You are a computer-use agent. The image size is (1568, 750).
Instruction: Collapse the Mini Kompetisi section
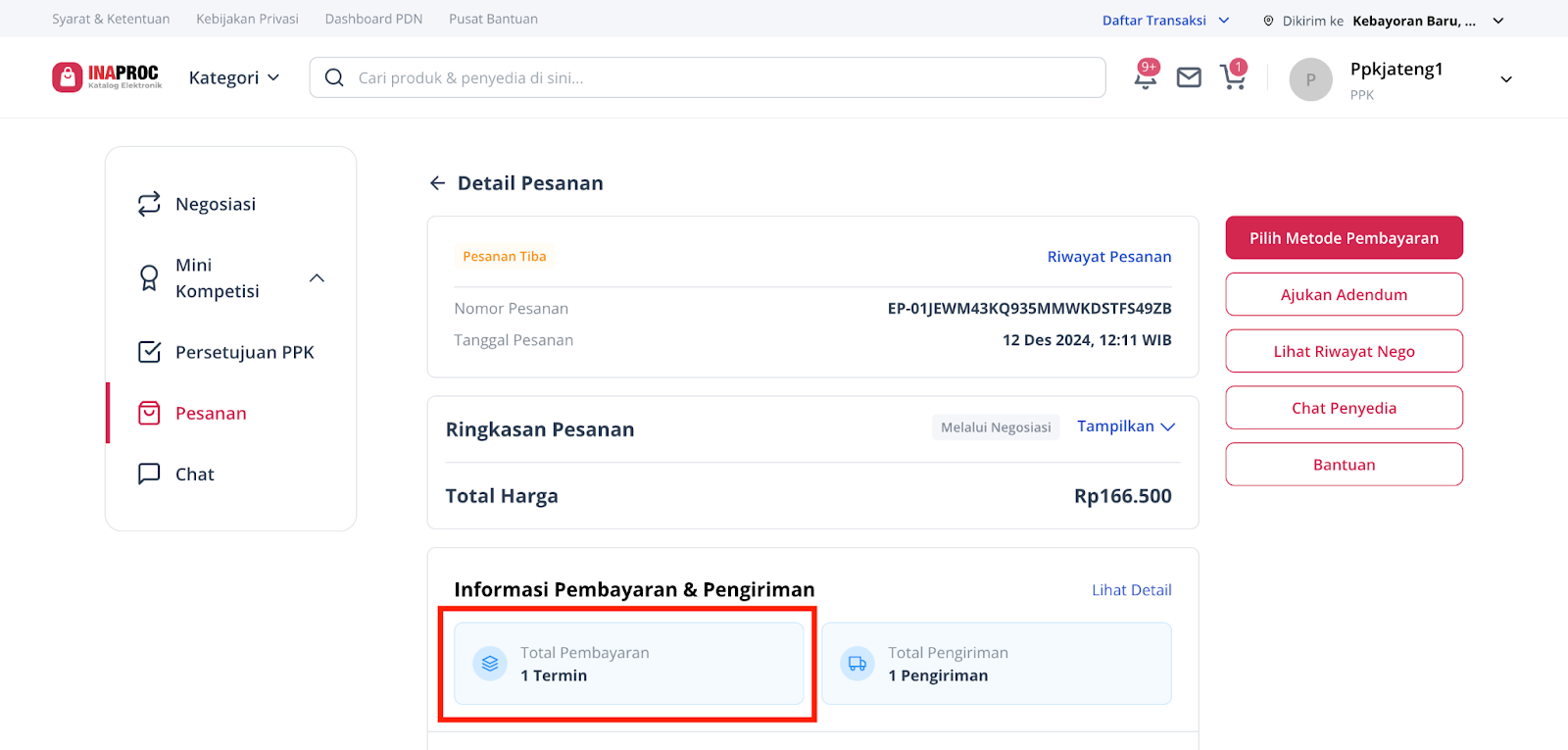(317, 278)
